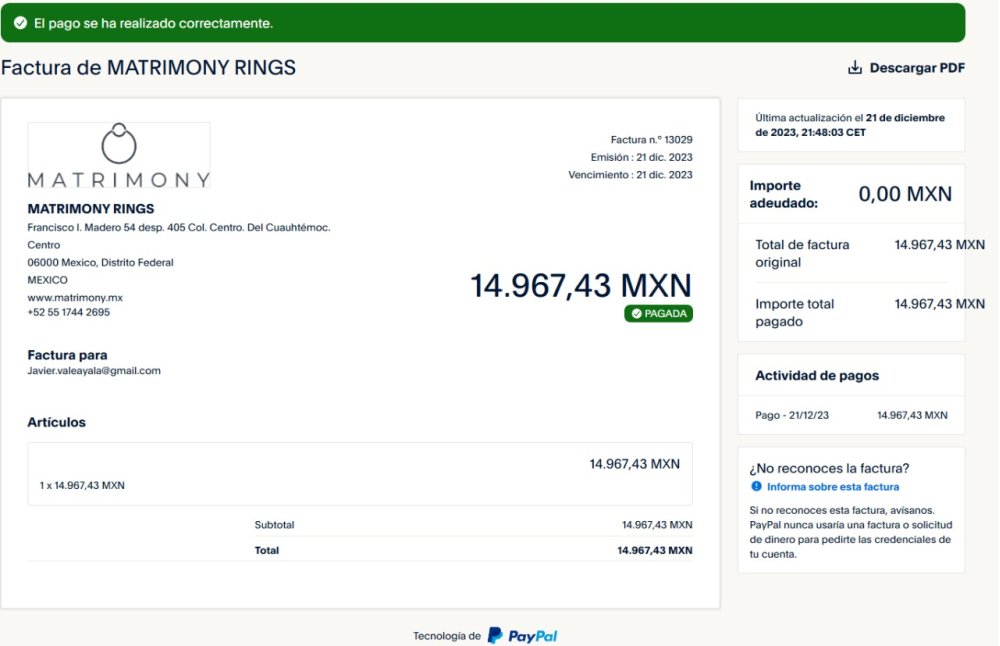Click the Francisco I. Madero 54 address line
Viewport: 1000px width, 646px height.
pyautogui.click(x=179, y=227)
